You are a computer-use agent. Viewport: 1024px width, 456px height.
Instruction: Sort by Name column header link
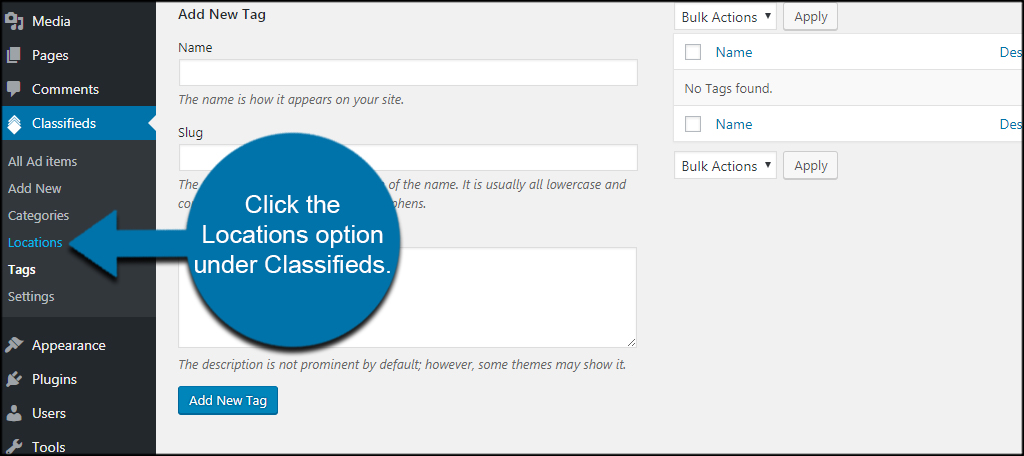coord(734,52)
